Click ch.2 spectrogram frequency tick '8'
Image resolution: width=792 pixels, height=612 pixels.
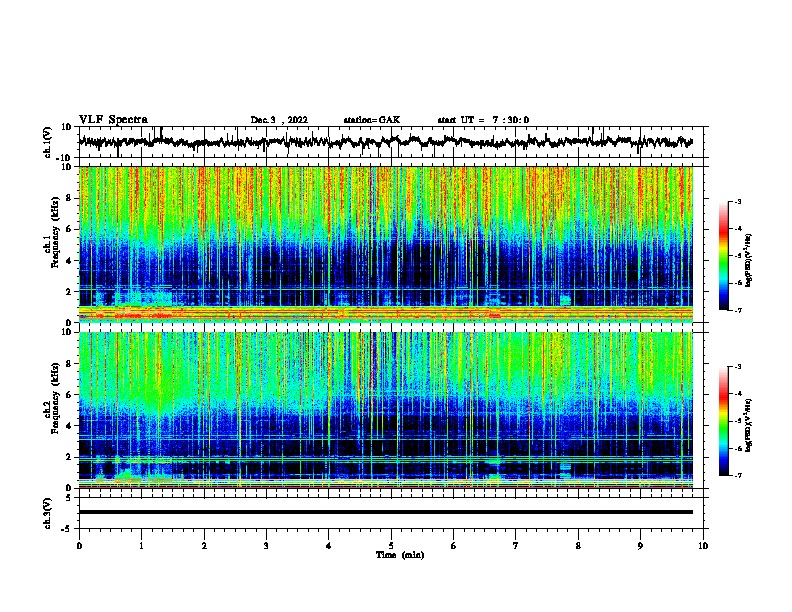(69, 364)
